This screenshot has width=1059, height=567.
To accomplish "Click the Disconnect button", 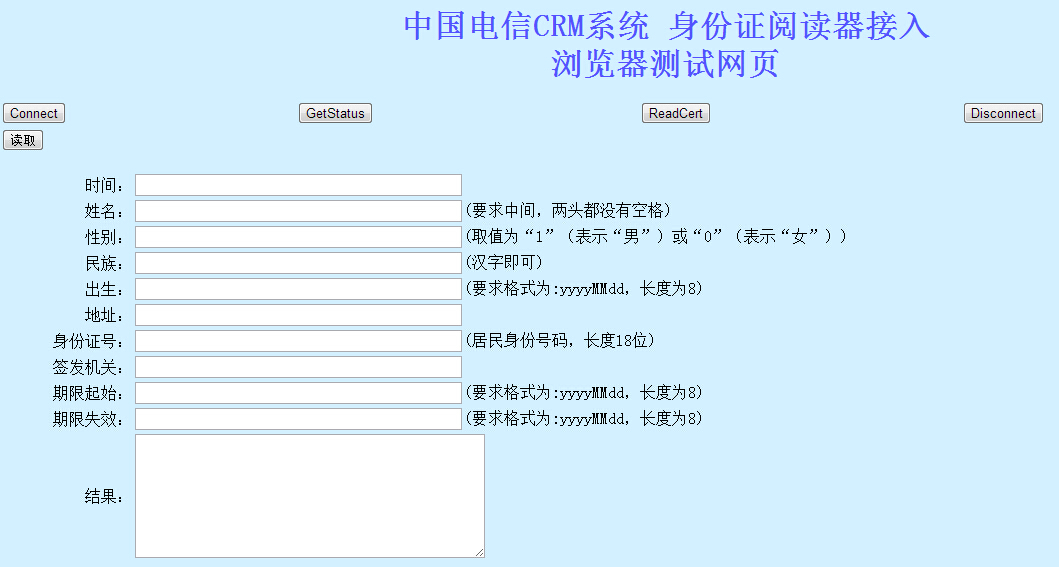I will point(1003,113).
